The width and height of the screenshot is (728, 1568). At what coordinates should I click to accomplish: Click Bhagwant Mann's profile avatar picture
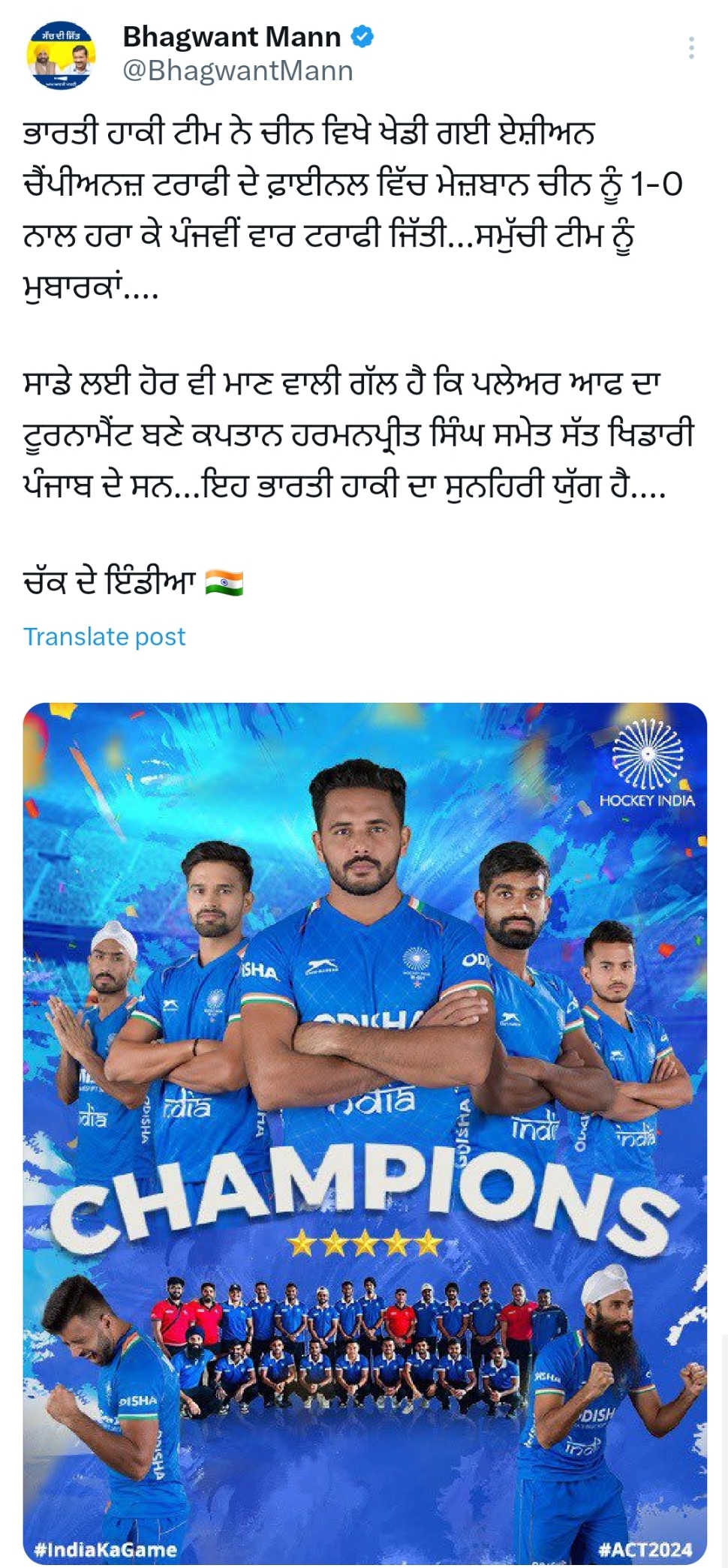coord(62,54)
